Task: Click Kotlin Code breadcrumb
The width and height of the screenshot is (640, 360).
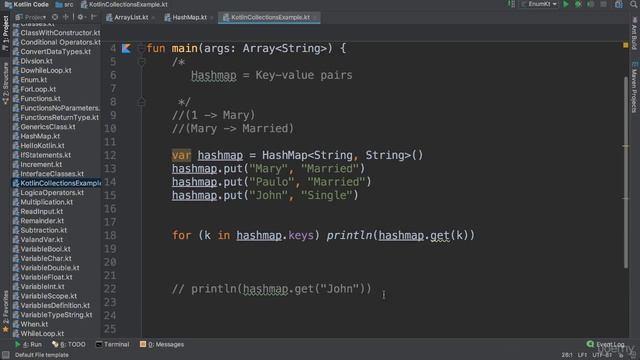Action: pyautogui.click(x=27, y=4)
